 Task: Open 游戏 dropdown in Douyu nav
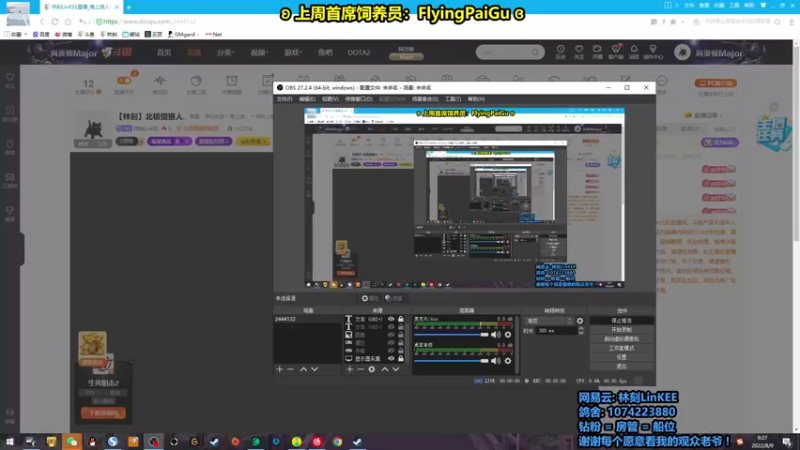(293, 53)
